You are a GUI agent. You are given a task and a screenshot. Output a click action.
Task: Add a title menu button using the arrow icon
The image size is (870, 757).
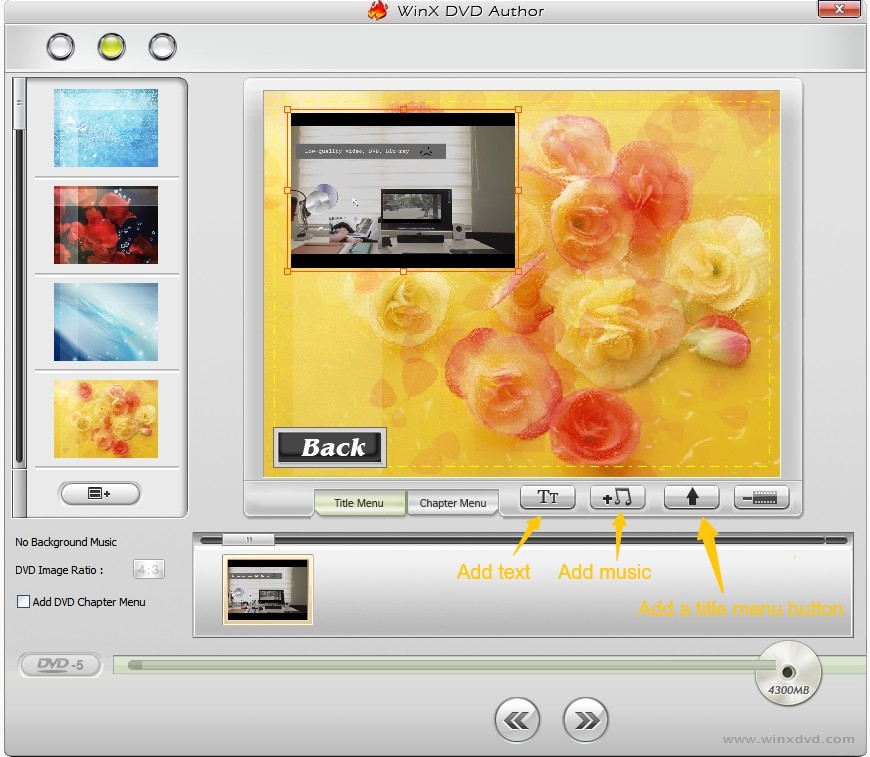(x=691, y=497)
